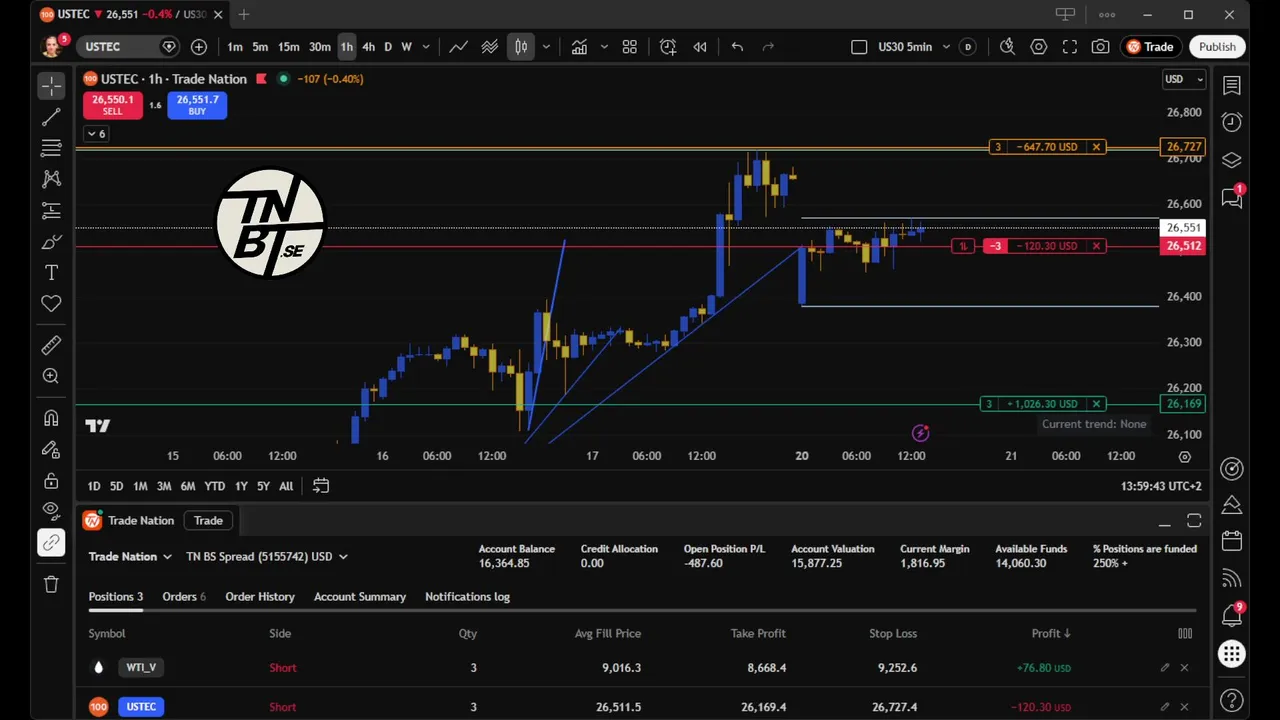Image resolution: width=1280 pixels, height=720 pixels.
Task: Activate the zoom in tool
Action: [51, 376]
